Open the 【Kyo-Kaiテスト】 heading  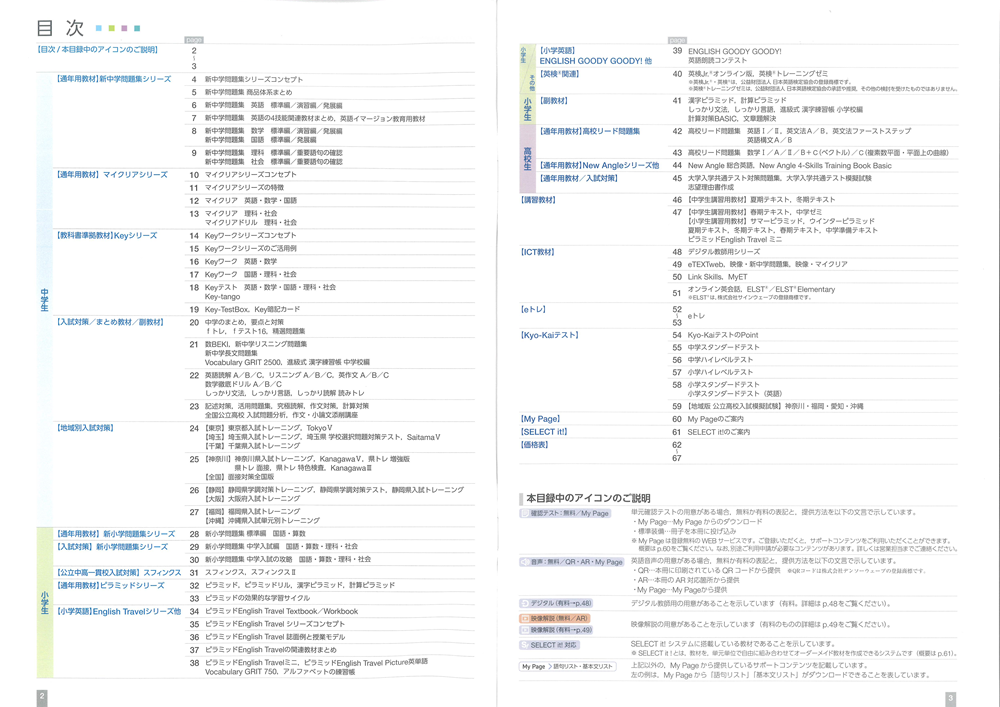click(x=550, y=335)
